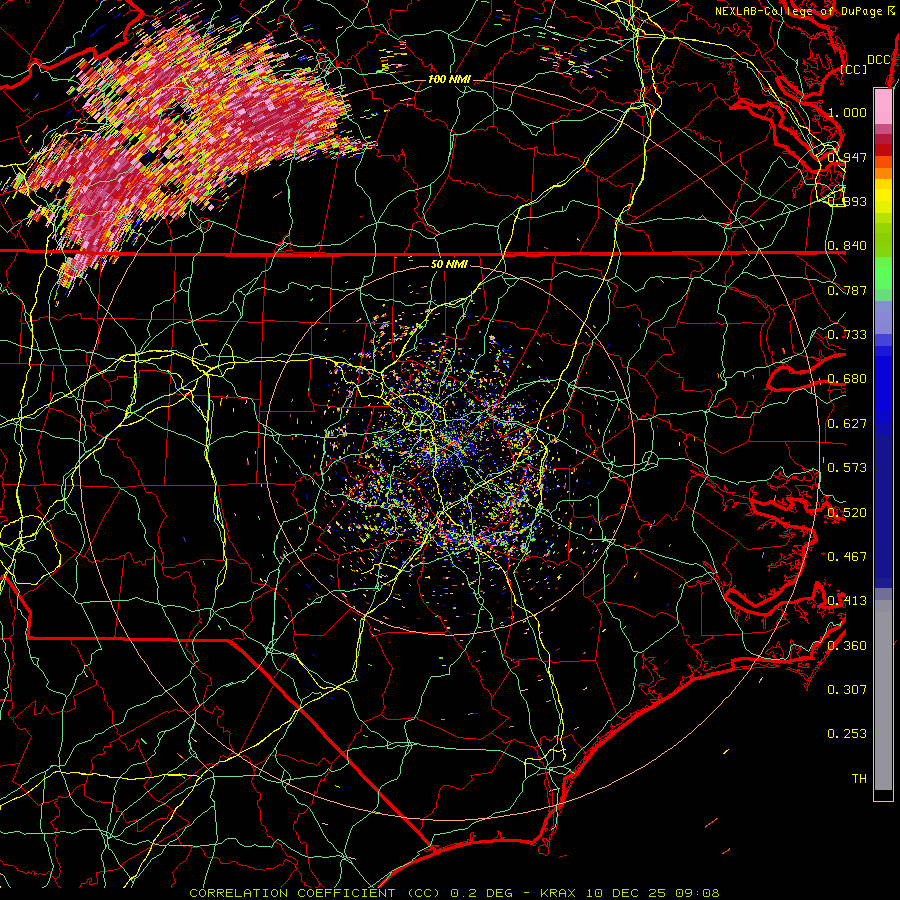Click the [CC] legend heading

(854, 69)
